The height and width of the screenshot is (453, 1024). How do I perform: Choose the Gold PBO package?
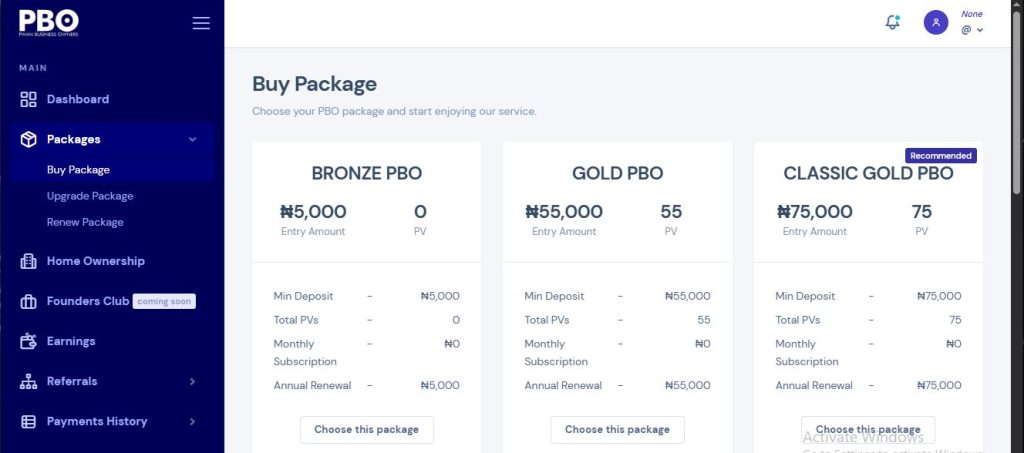[x=617, y=430]
